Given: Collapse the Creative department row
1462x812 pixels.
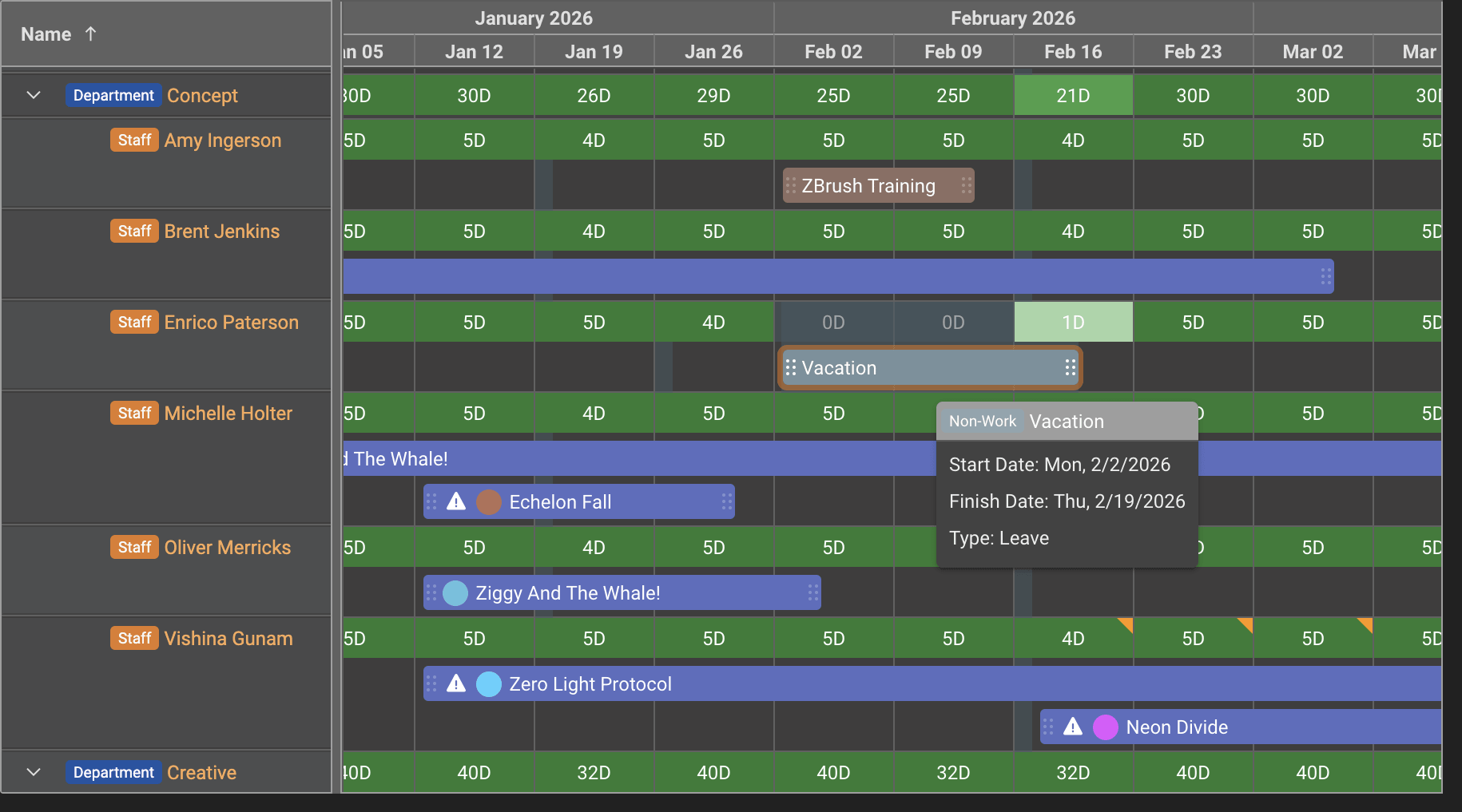Looking at the screenshot, I should [x=34, y=772].
